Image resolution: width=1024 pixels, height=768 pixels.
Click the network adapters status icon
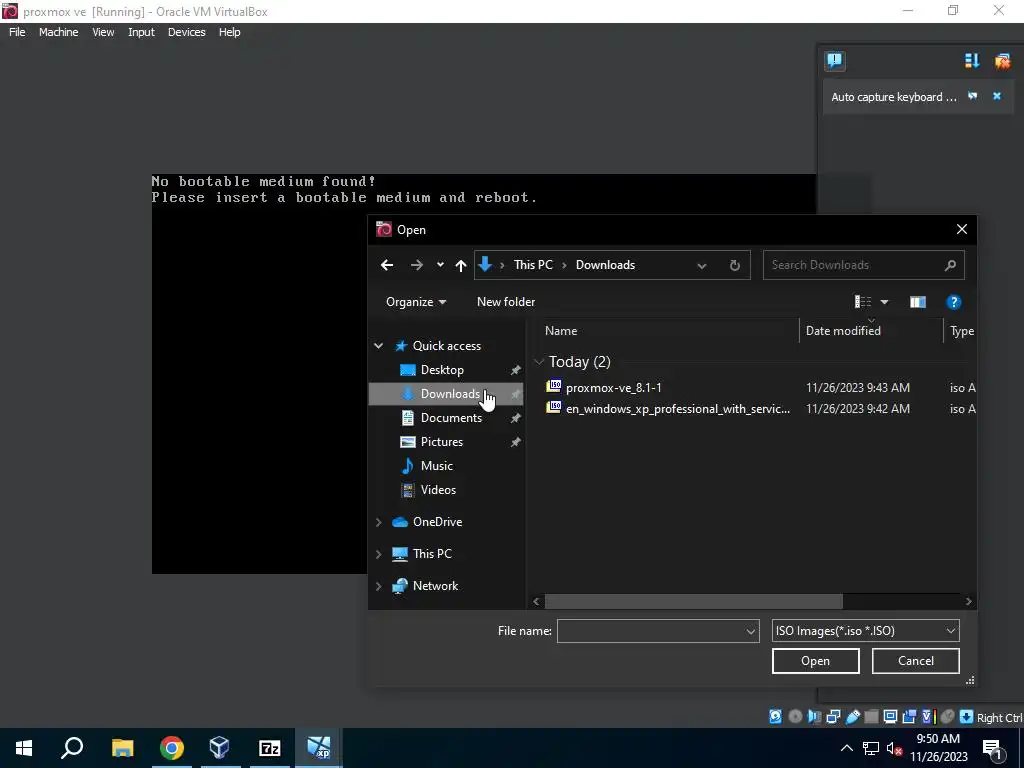833,716
